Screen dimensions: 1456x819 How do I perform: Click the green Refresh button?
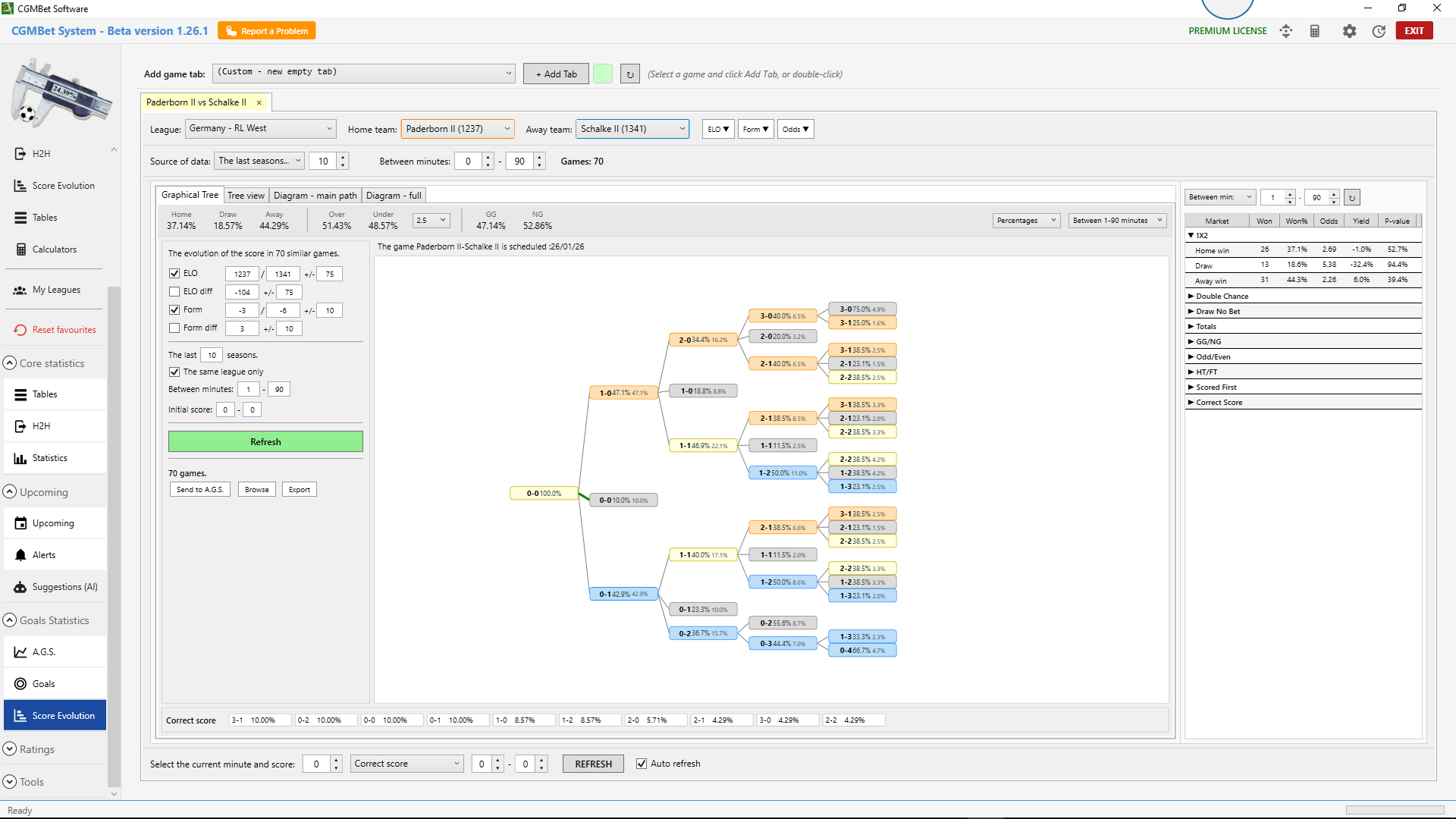[265, 441]
